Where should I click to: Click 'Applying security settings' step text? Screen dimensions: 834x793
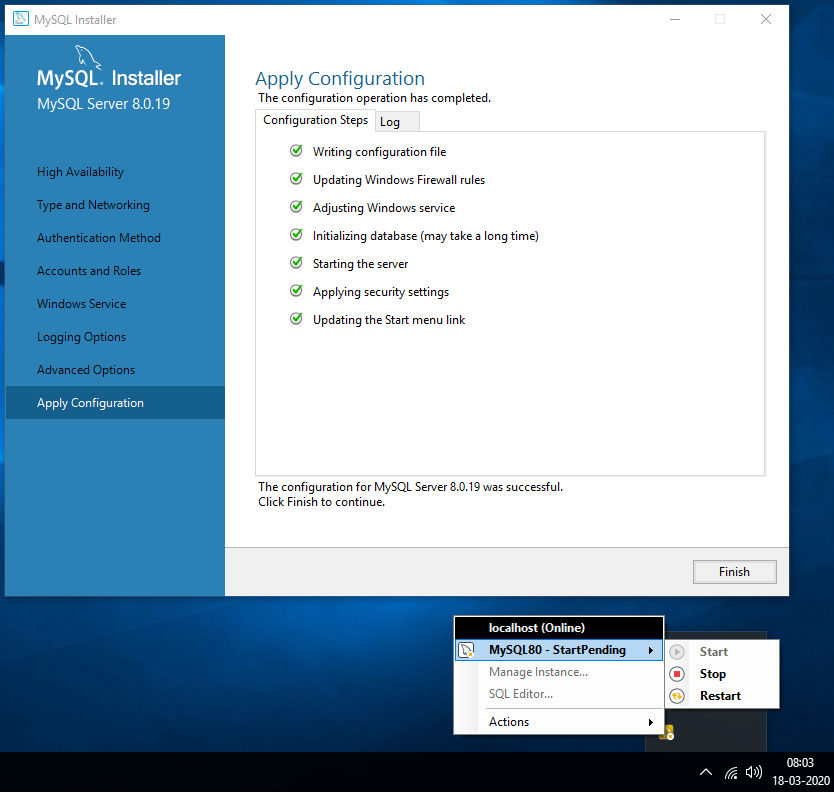pyautogui.click(x=381, y=292)
